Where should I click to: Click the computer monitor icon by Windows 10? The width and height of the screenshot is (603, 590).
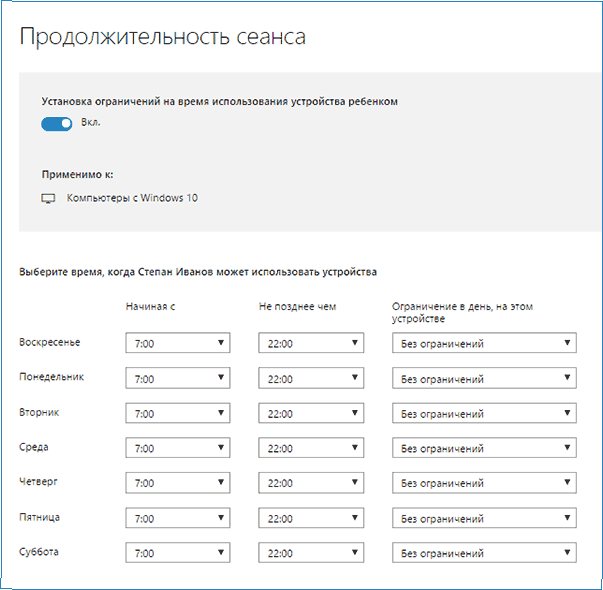pos(48,198)
